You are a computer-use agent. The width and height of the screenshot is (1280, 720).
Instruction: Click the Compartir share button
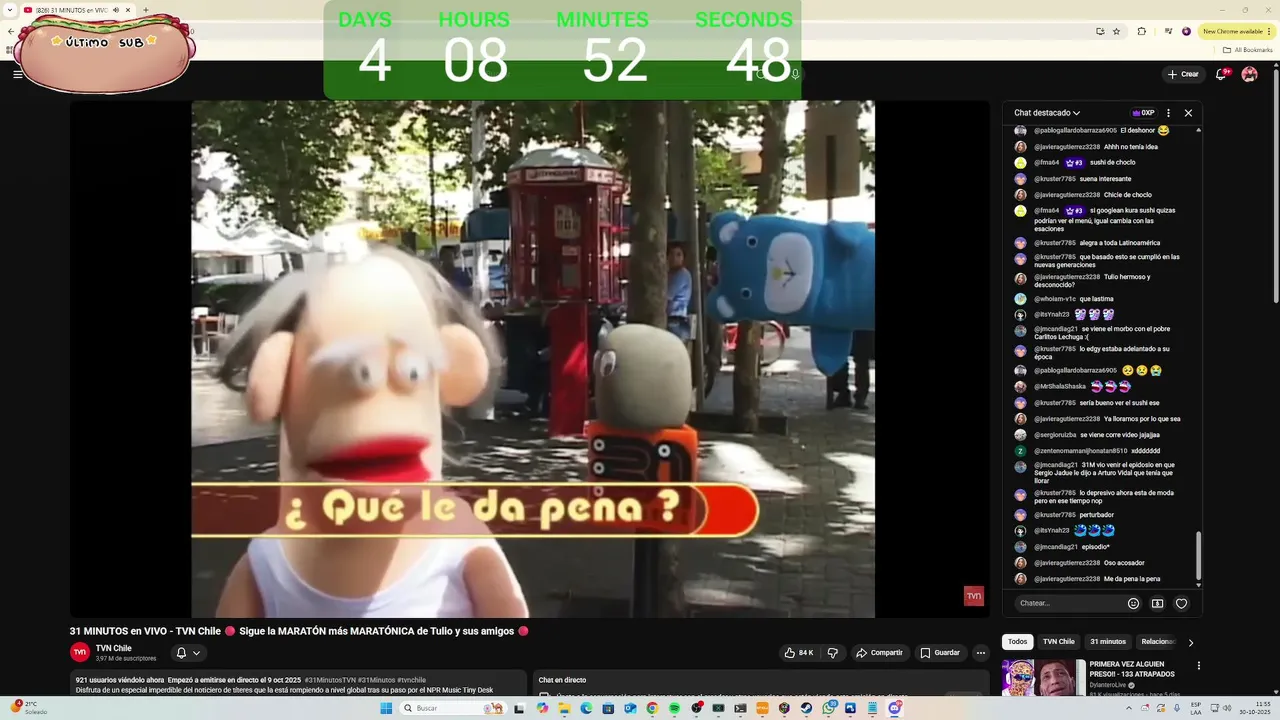pos(879,653)
